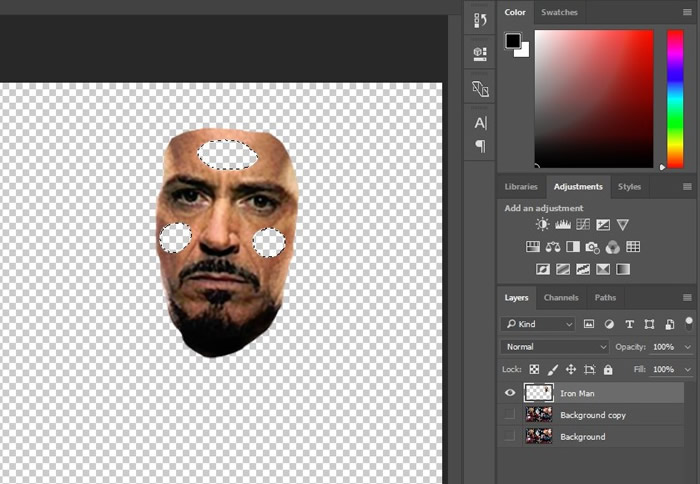Add a Hue/Saturation adjustment

point(533,246)
